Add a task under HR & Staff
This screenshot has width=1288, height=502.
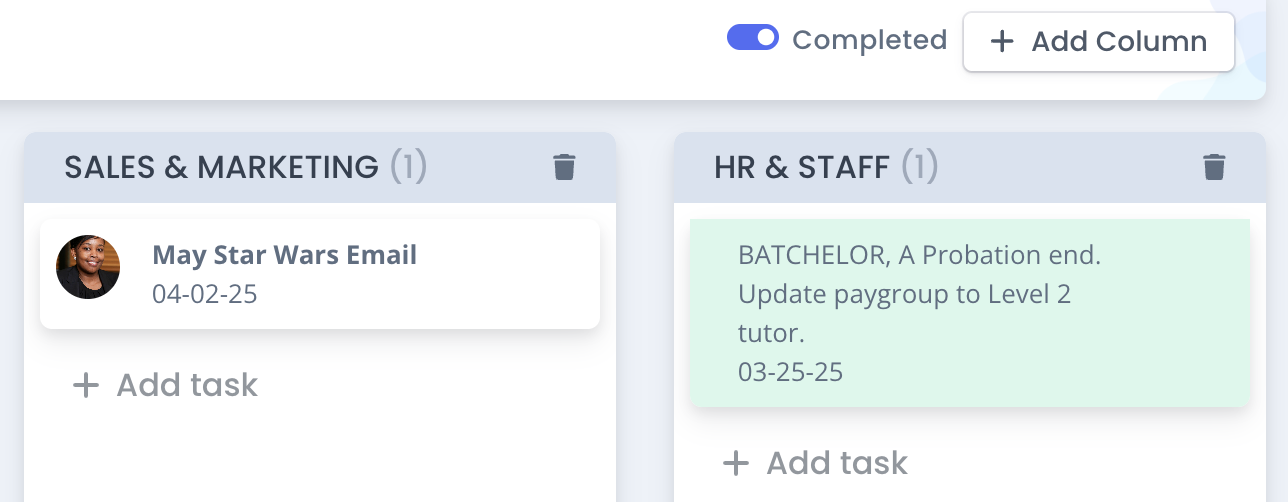tap(836, 463)
